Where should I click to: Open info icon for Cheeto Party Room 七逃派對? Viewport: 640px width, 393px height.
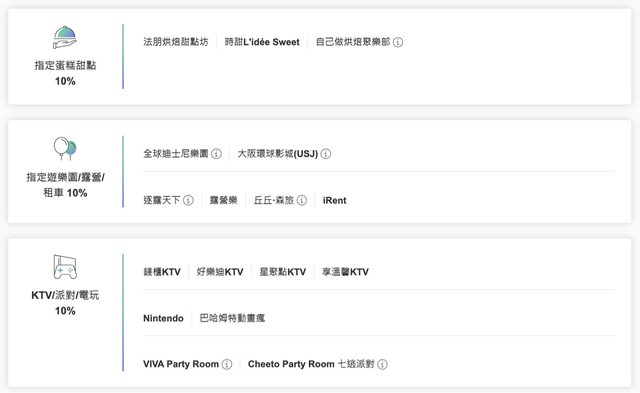point(382,364)
